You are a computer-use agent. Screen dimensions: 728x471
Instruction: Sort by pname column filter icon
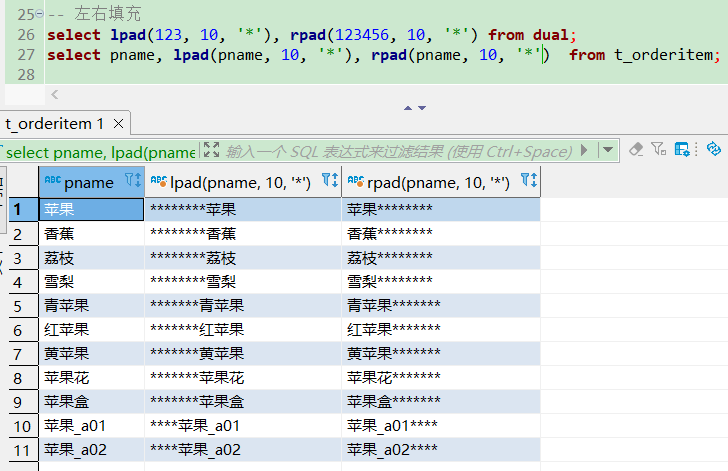[x=133, y=180]
